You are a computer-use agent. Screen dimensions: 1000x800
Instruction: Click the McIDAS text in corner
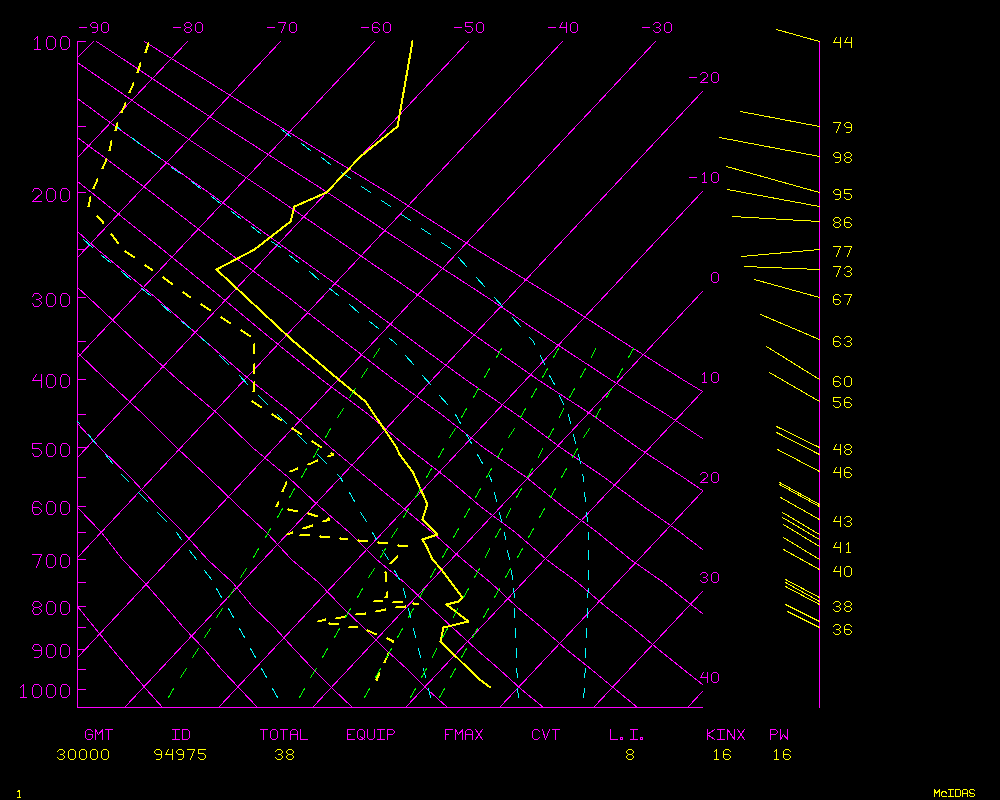(x=954, y=793)
